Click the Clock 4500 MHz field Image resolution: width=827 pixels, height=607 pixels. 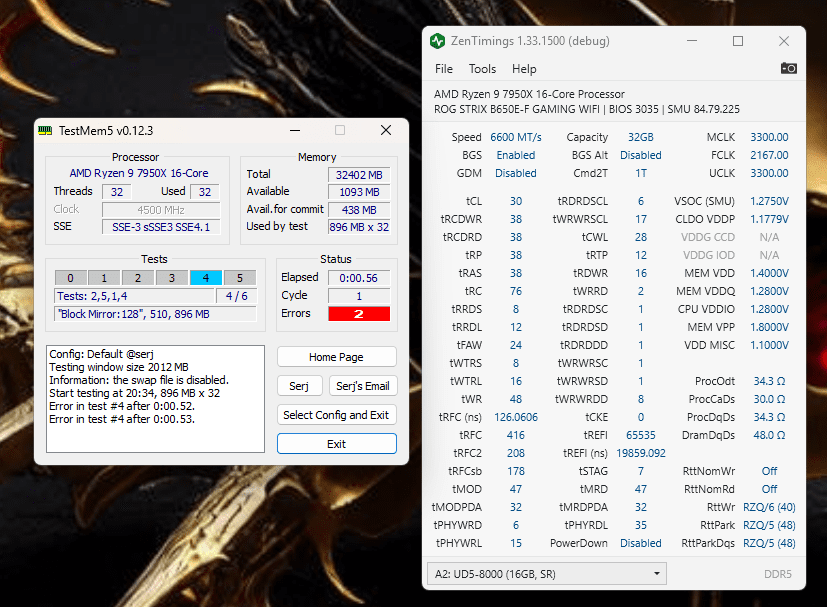[161, 210]
